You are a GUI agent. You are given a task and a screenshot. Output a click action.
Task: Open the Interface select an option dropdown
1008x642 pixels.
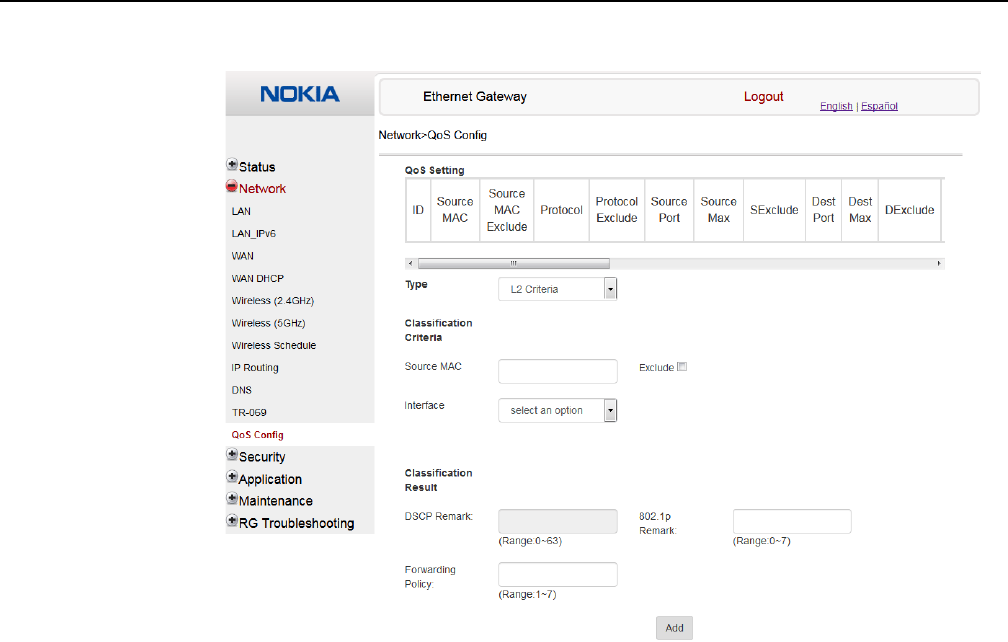click(x=557, y=410)
